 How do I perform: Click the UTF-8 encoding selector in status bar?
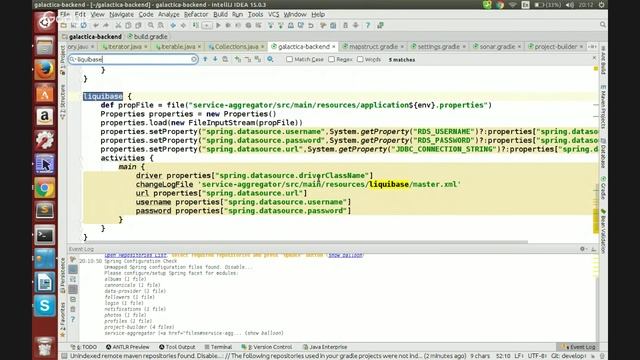[538, 356]
